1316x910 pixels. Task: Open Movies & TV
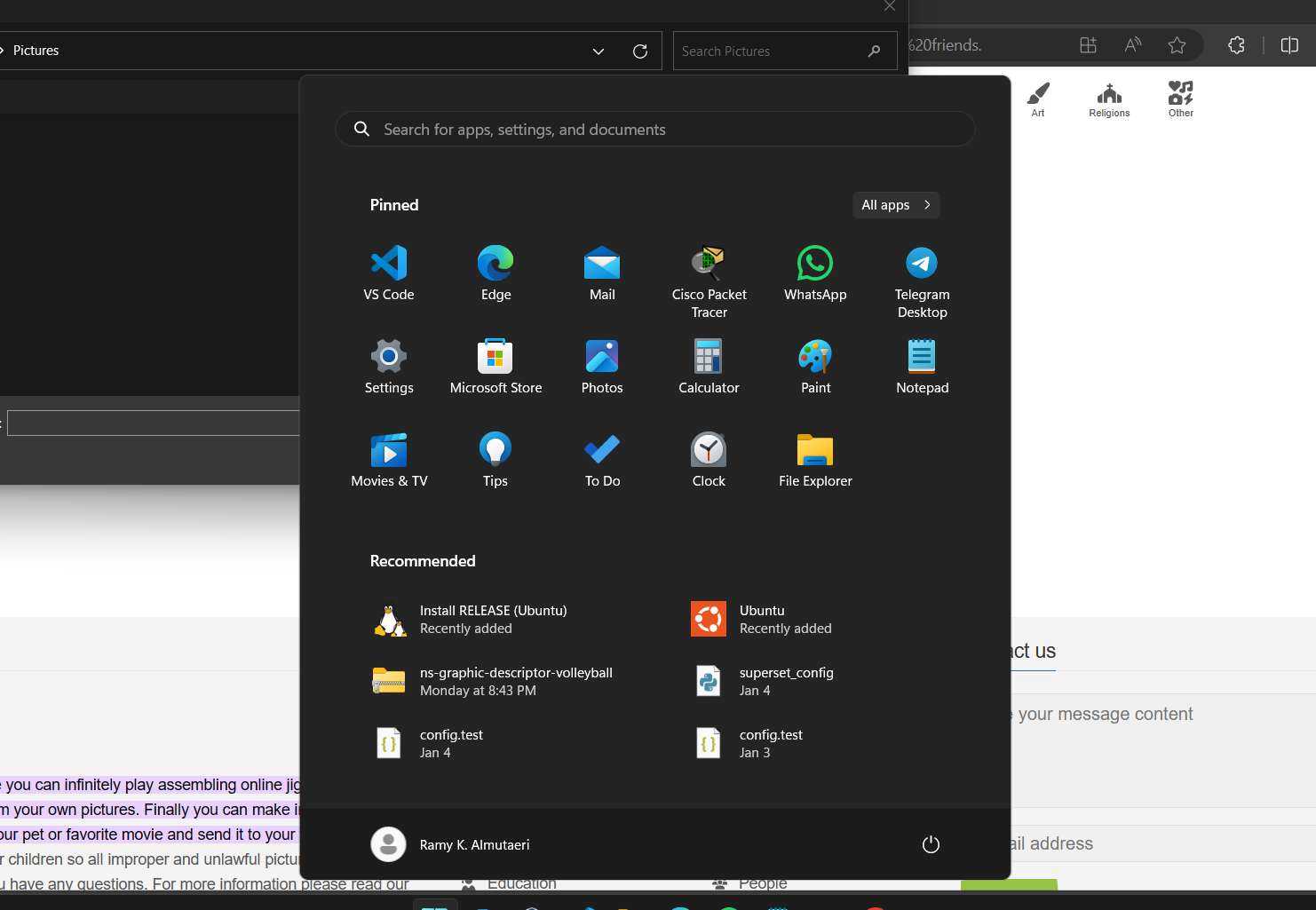pos(389,460)
